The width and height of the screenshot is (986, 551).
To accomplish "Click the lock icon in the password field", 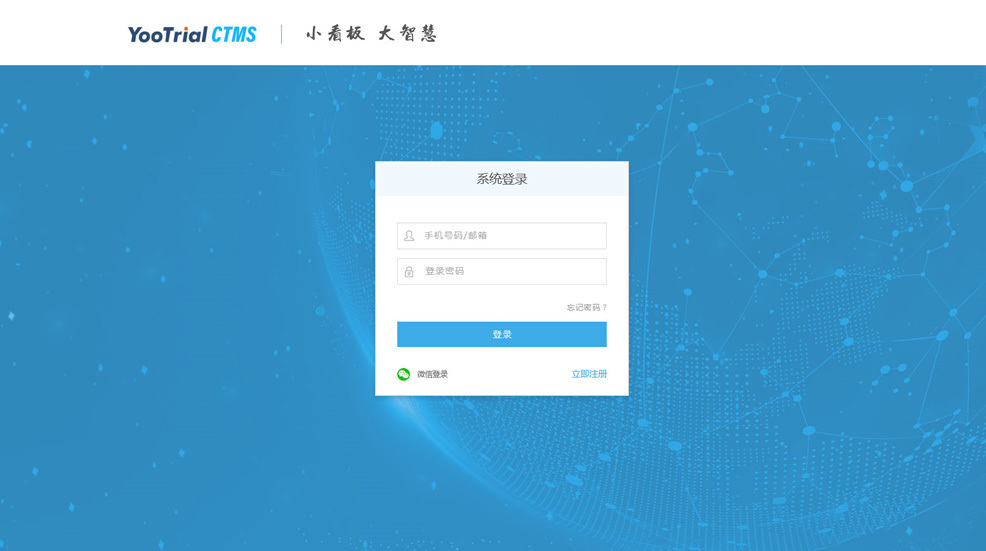I will [x=409, y=272].
